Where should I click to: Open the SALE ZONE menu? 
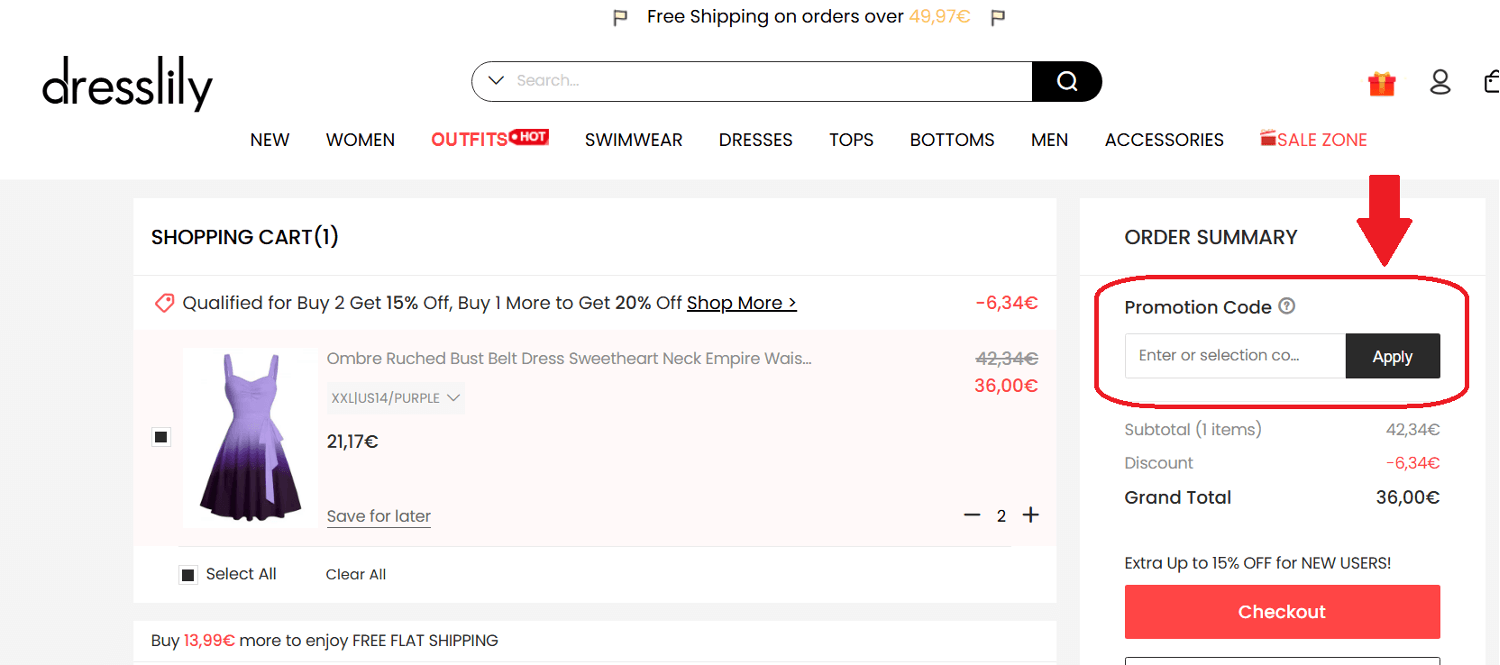1313,139
